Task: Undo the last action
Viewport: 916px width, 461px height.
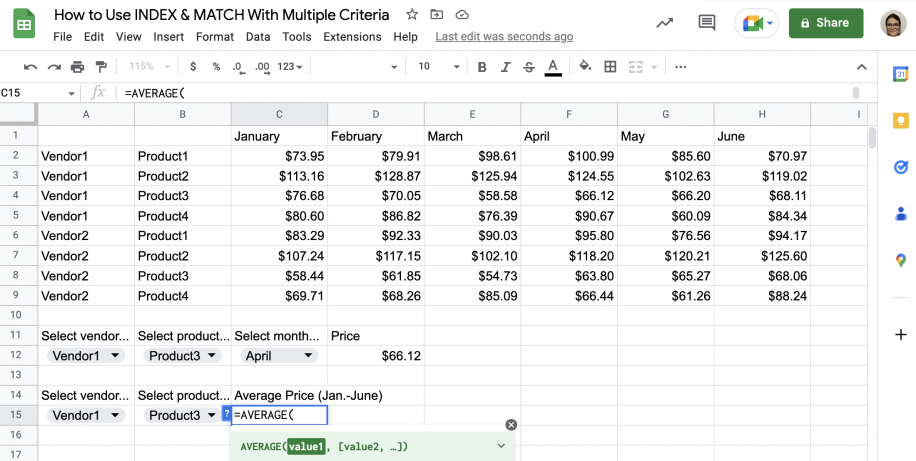Action: tap(30, 67)
